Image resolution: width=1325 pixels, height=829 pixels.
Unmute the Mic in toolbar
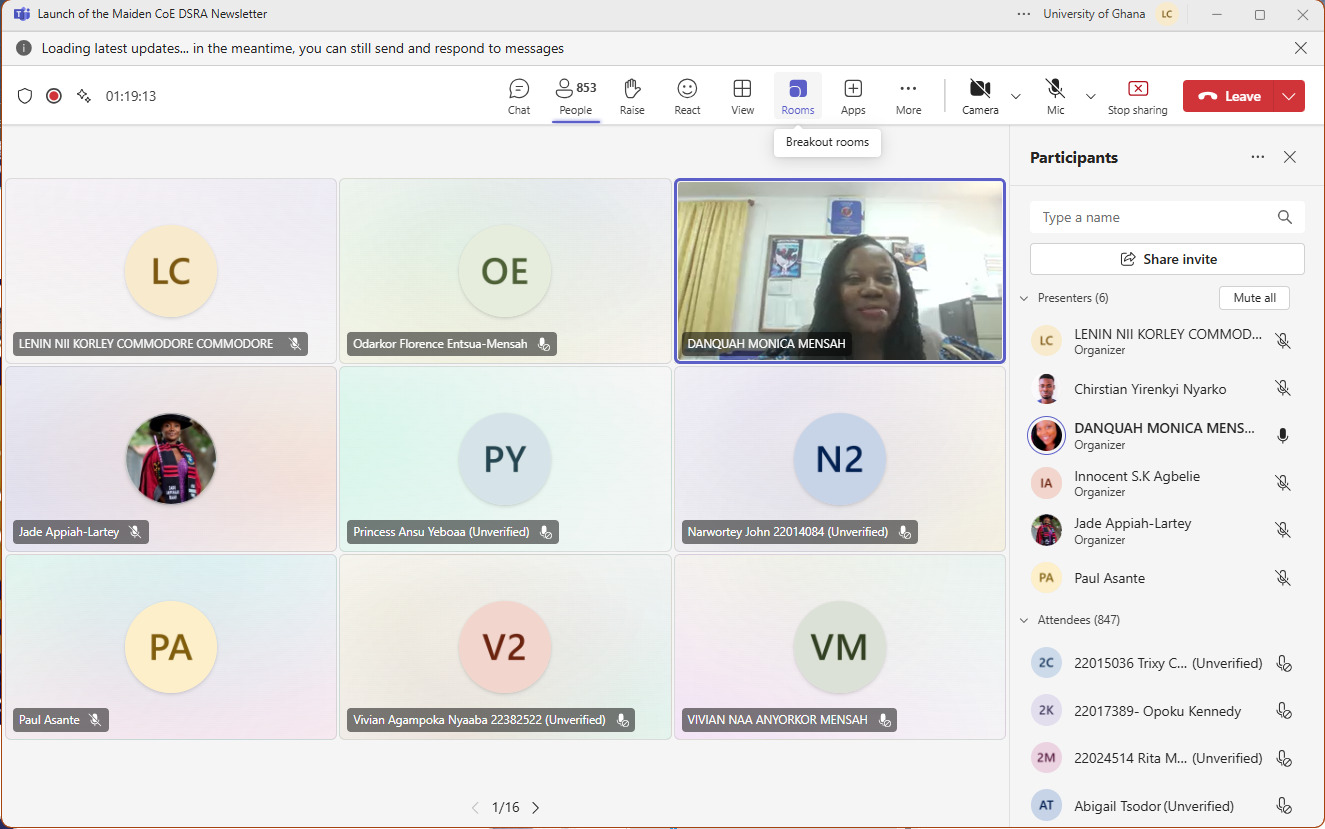[x=1055, y=96]
